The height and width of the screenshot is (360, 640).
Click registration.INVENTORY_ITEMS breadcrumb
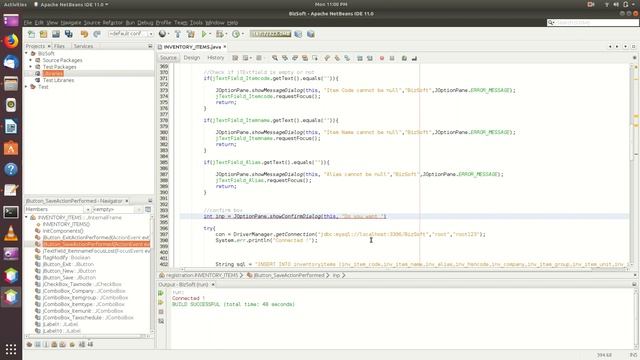(202, 276)
